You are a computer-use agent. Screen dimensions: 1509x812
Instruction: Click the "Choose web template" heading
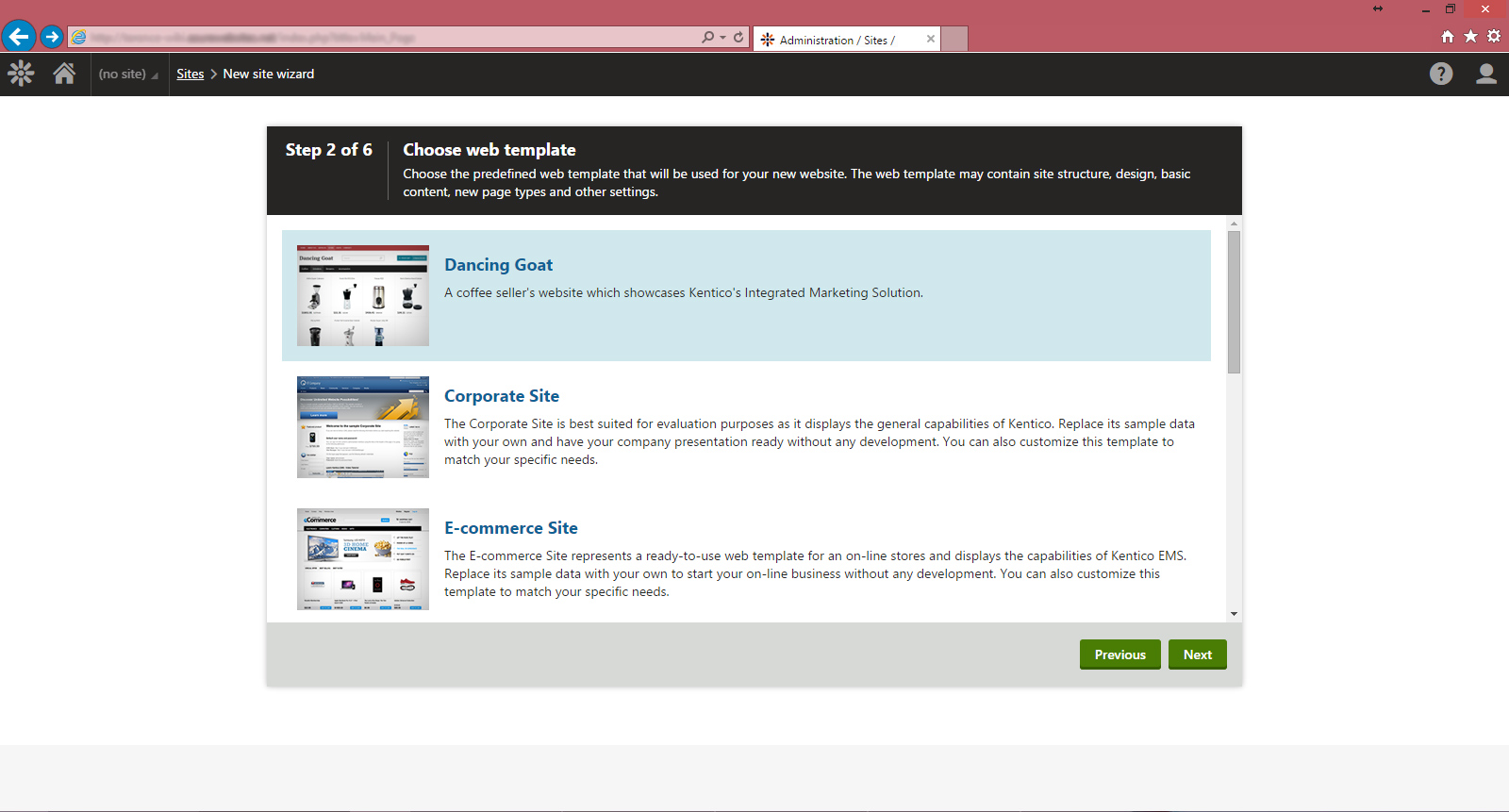pyautogui.click(x=489, y=150)
